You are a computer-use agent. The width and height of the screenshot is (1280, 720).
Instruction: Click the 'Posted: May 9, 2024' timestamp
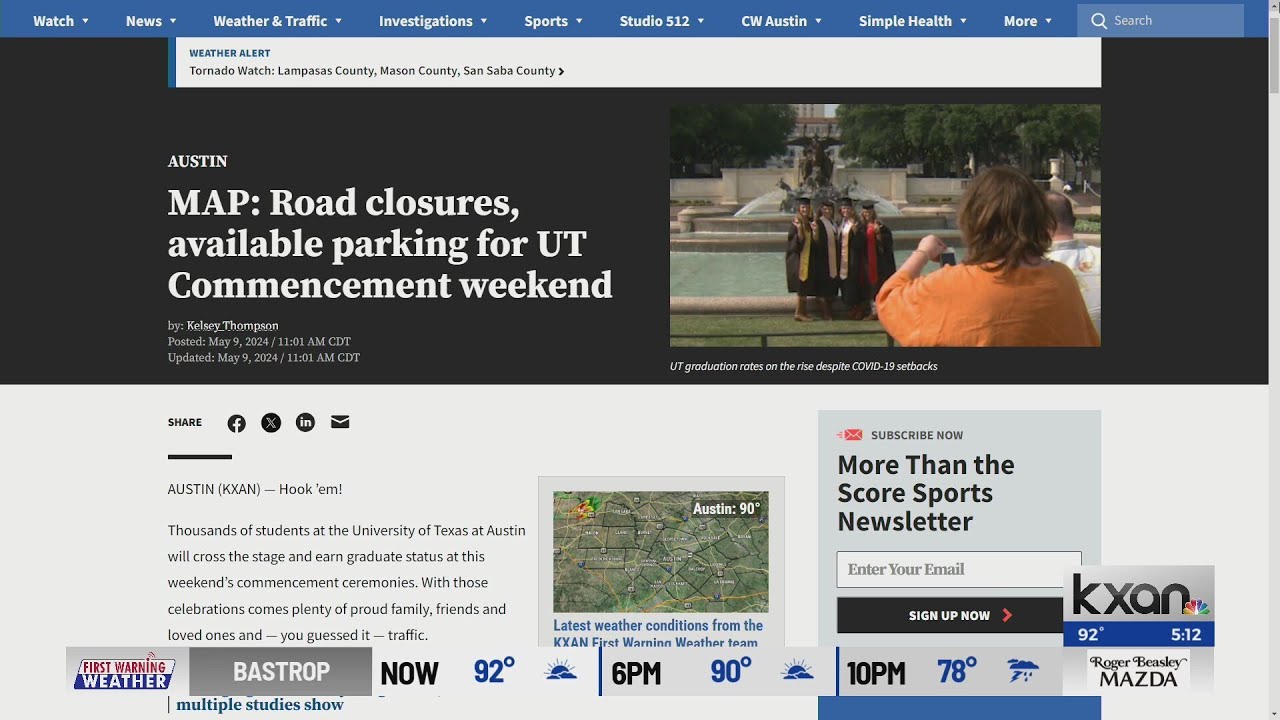coord(259,342)
